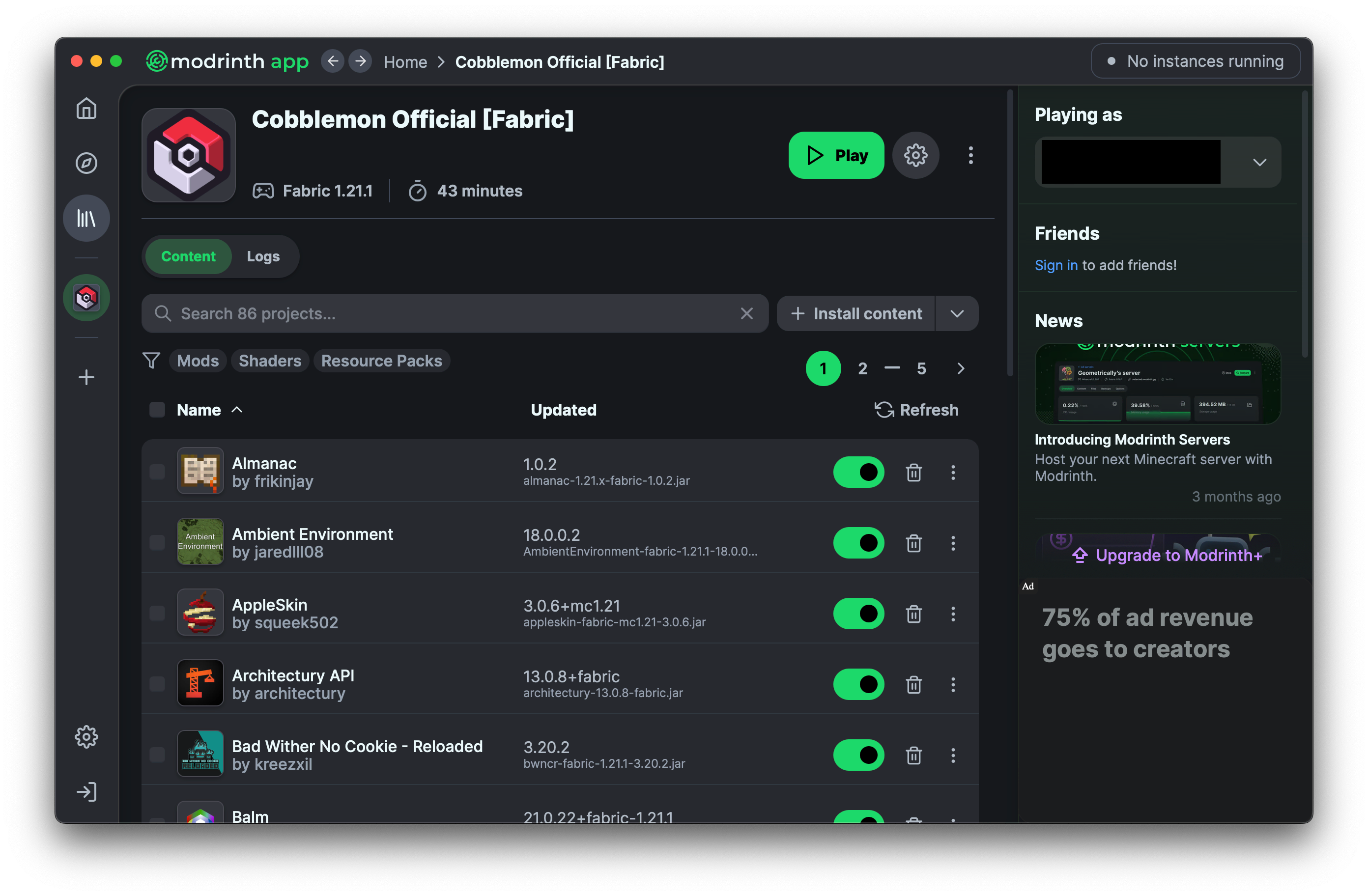Filter by Shaders

(270, 361)
